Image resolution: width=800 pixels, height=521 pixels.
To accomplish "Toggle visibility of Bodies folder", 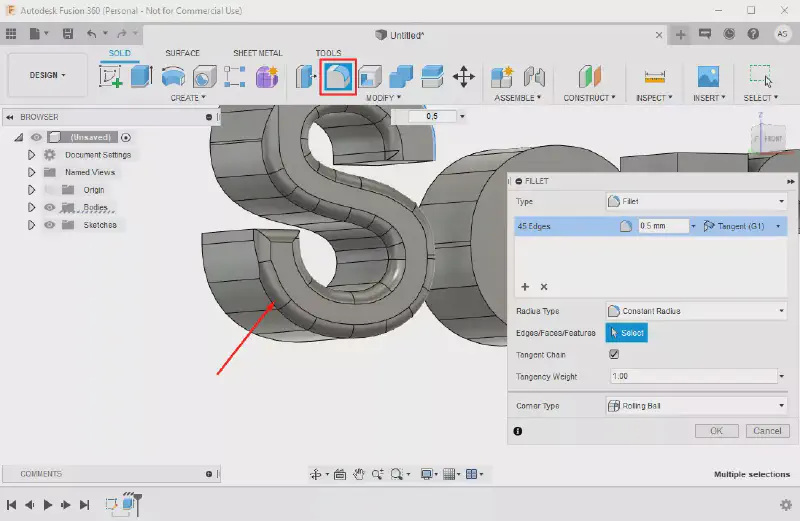I will [49, 207].
